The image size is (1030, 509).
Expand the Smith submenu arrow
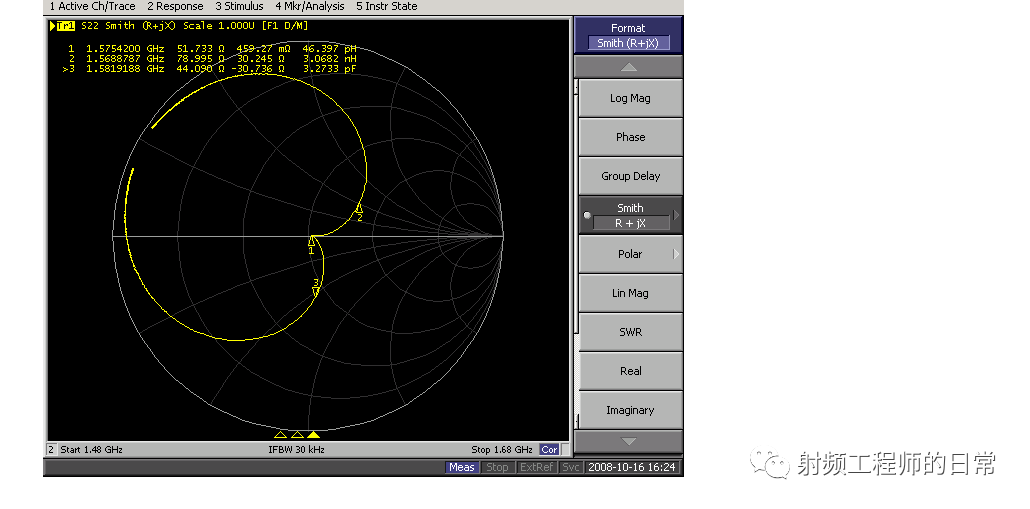(x=677, y=215)
